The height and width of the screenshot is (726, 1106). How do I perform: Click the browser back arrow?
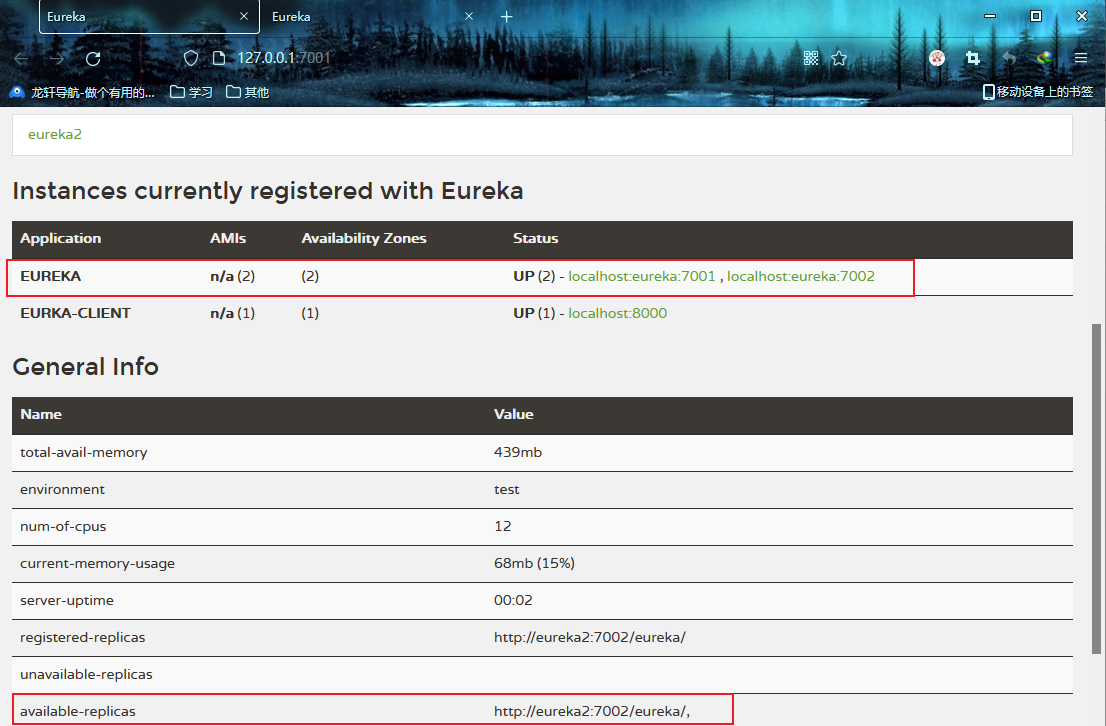[22, 59]
